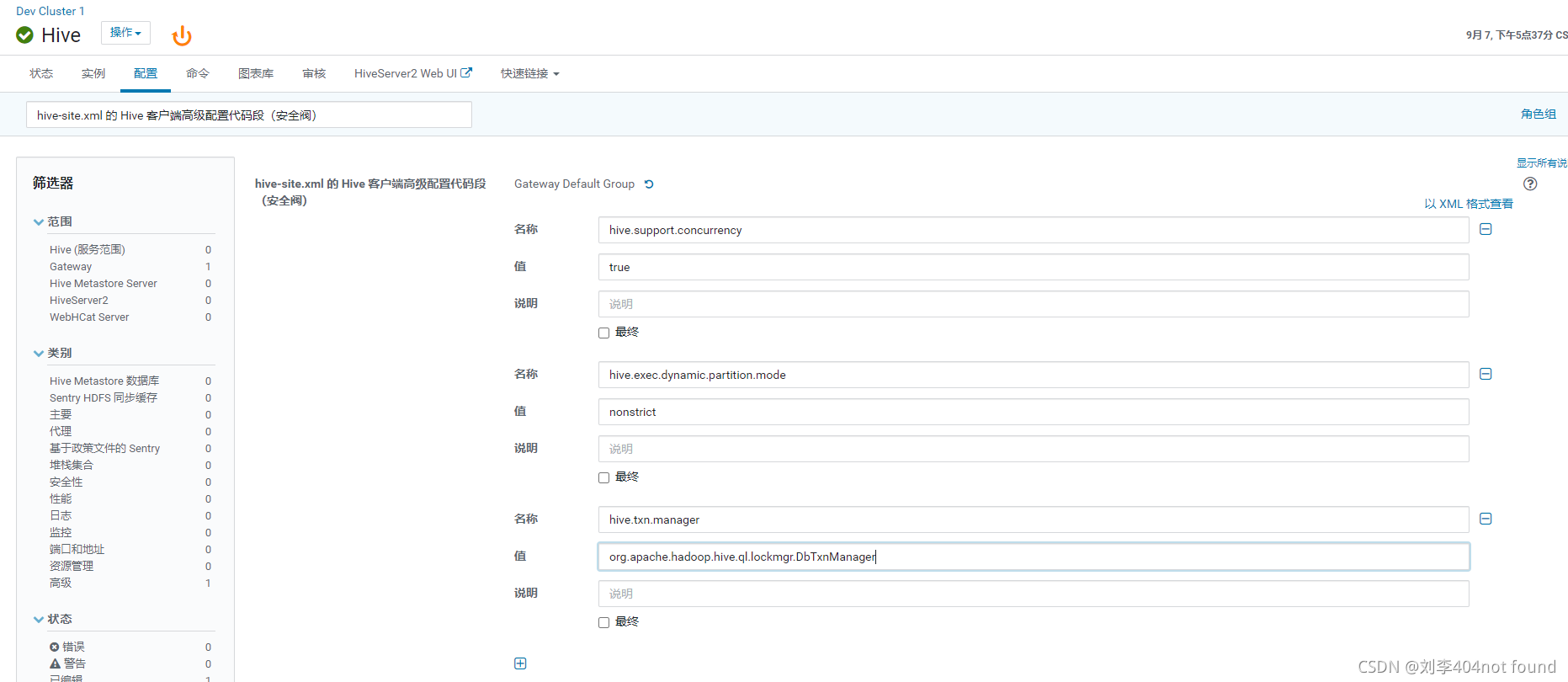Select the 配置 configuration tab
The height and width of the screenshot is (682, 1568).
pyautogui.click(x=146, y=73)
